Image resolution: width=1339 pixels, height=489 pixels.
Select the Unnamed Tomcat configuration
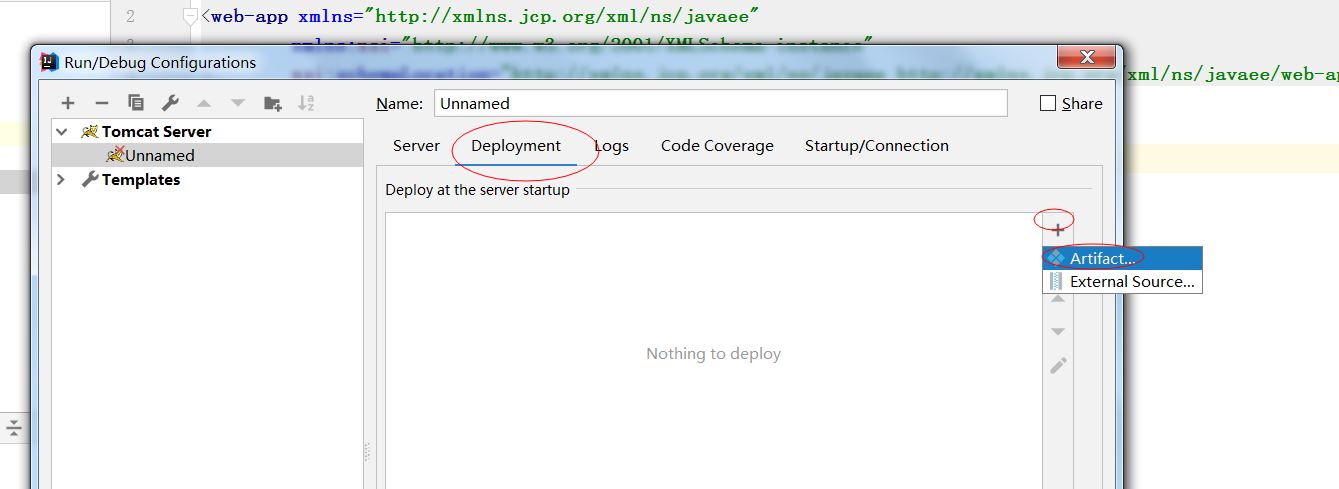tap(208, 155)
